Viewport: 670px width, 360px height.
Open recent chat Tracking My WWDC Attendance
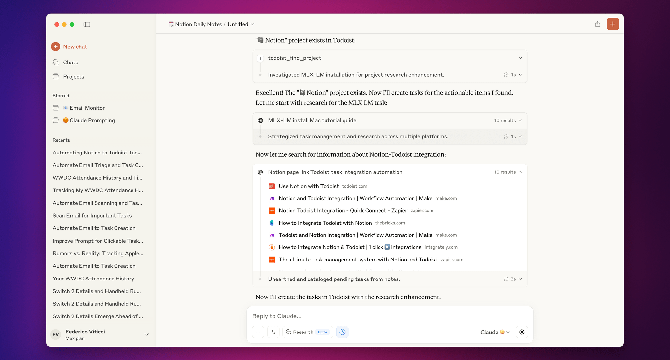(98, 190)
